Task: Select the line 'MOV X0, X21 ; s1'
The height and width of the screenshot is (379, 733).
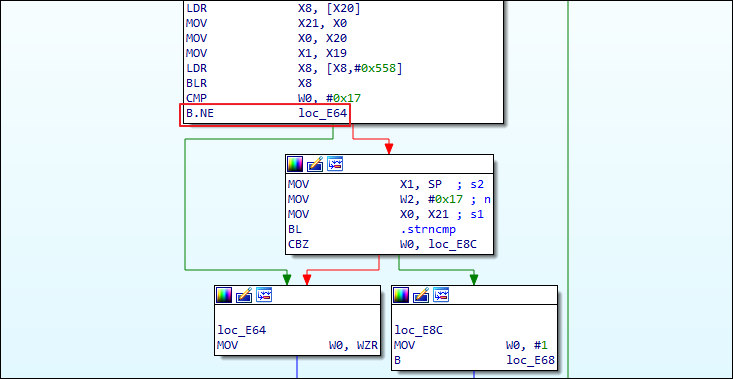Action: (x=386, y=214)
